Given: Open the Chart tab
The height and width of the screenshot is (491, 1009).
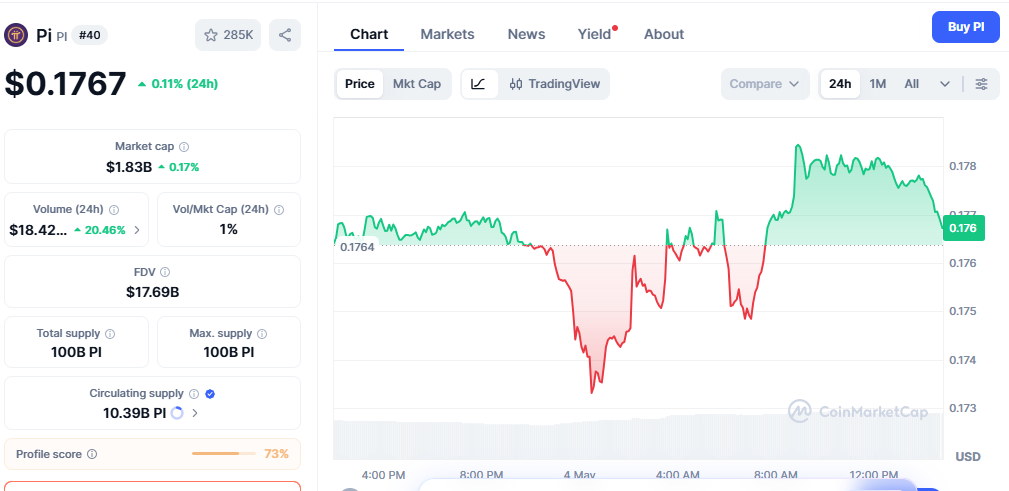Looking at the screenshot, I should pos(369,34).
